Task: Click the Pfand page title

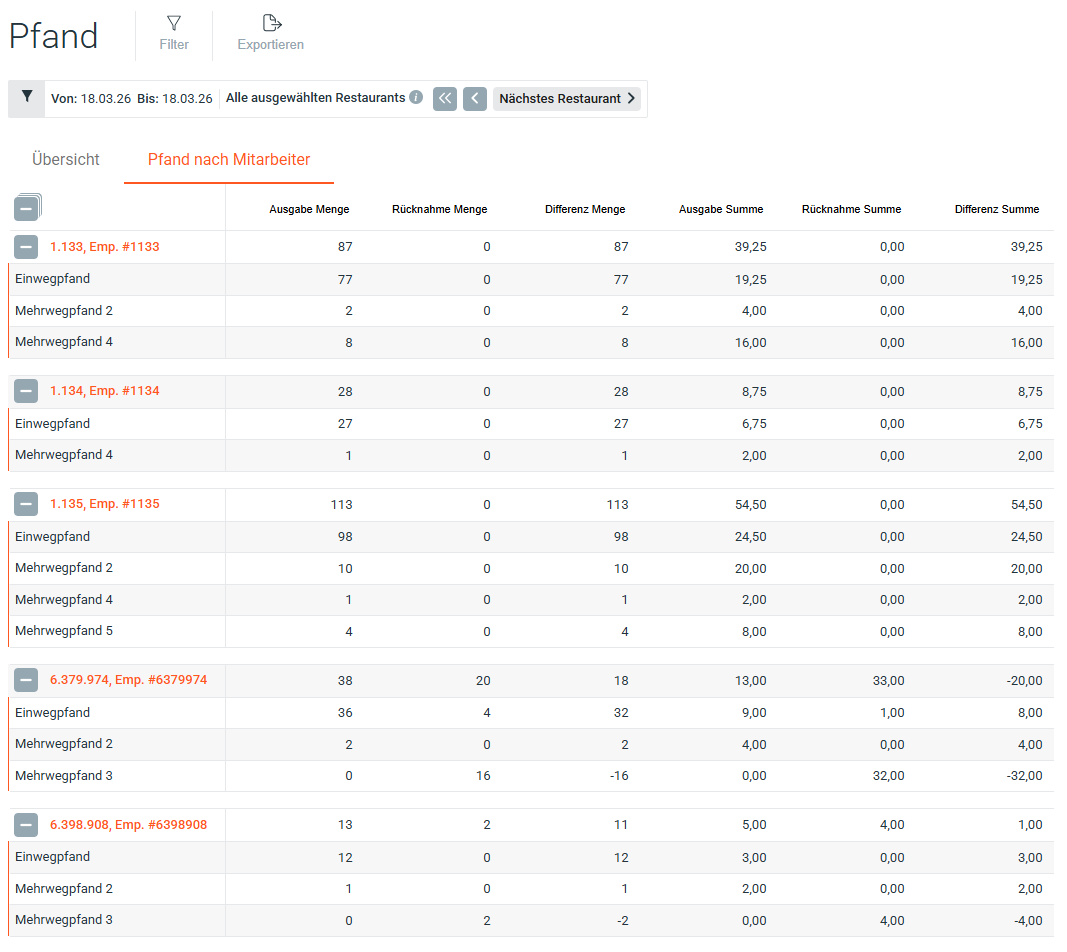Action: click(54, 36)
